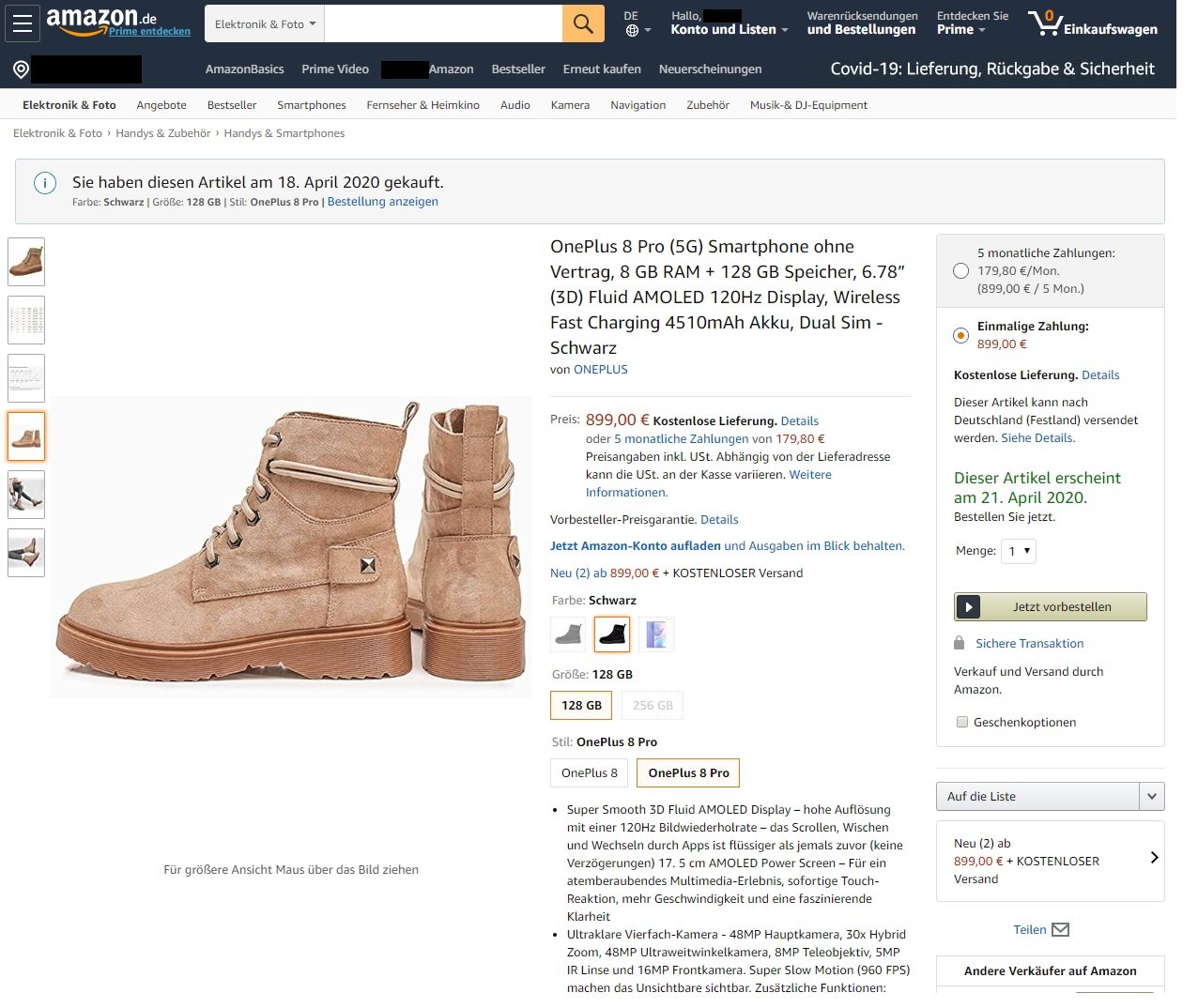The width and height of the screenshot is (1198, 1008).
Task: Open Details link next to Vorbesteller-Preisgarantie
Action: [x=719, y=520]
